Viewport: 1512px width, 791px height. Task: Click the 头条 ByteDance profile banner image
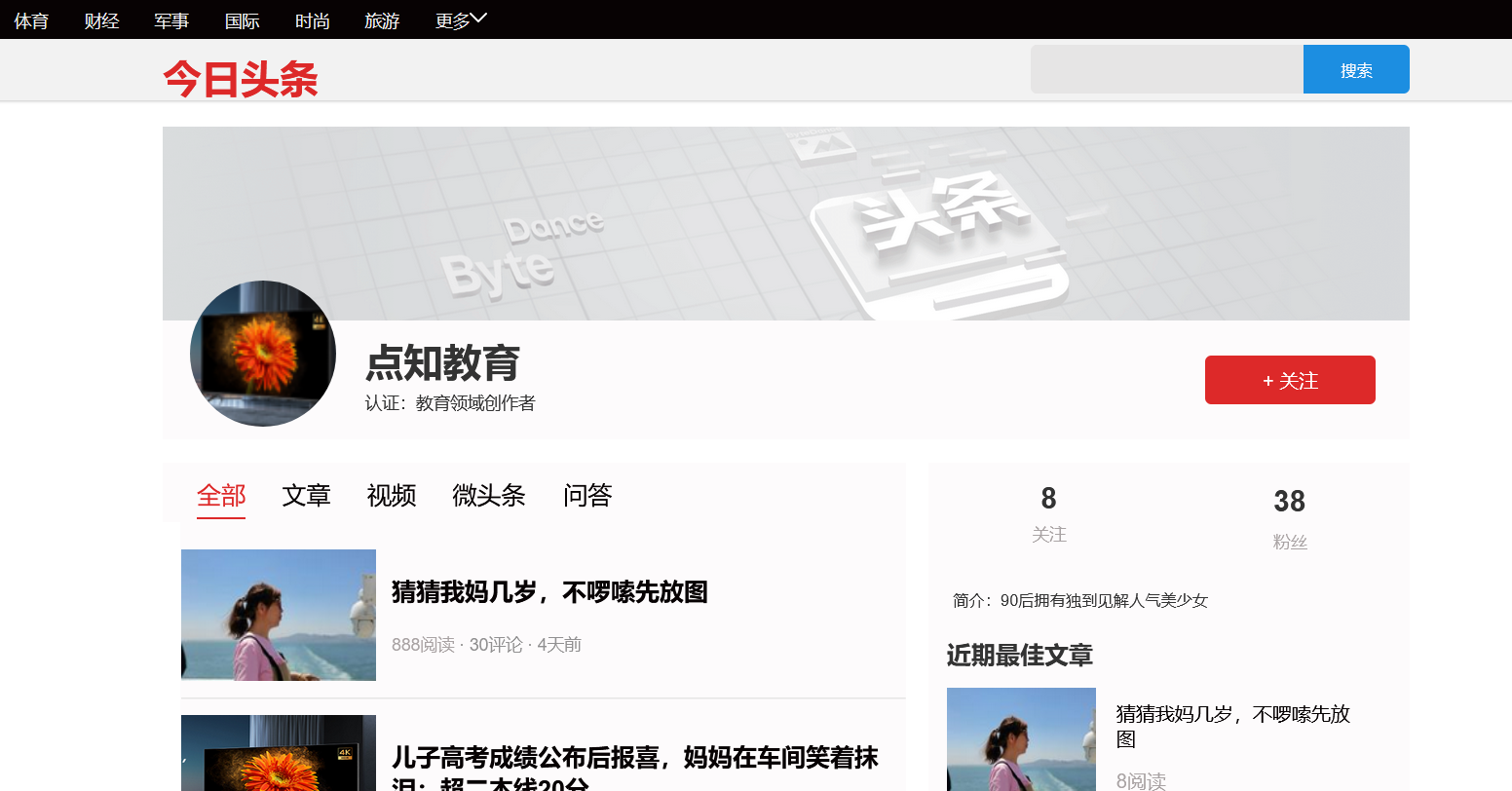click(x=786, y=223)
